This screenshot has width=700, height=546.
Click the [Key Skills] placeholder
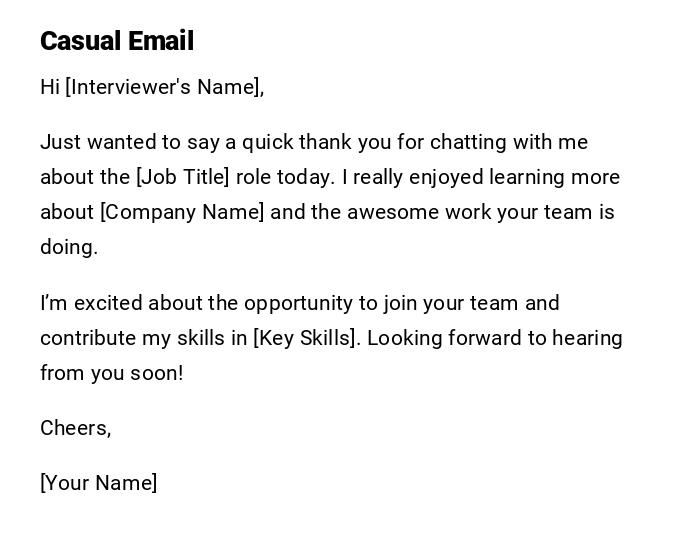(305, 338)
